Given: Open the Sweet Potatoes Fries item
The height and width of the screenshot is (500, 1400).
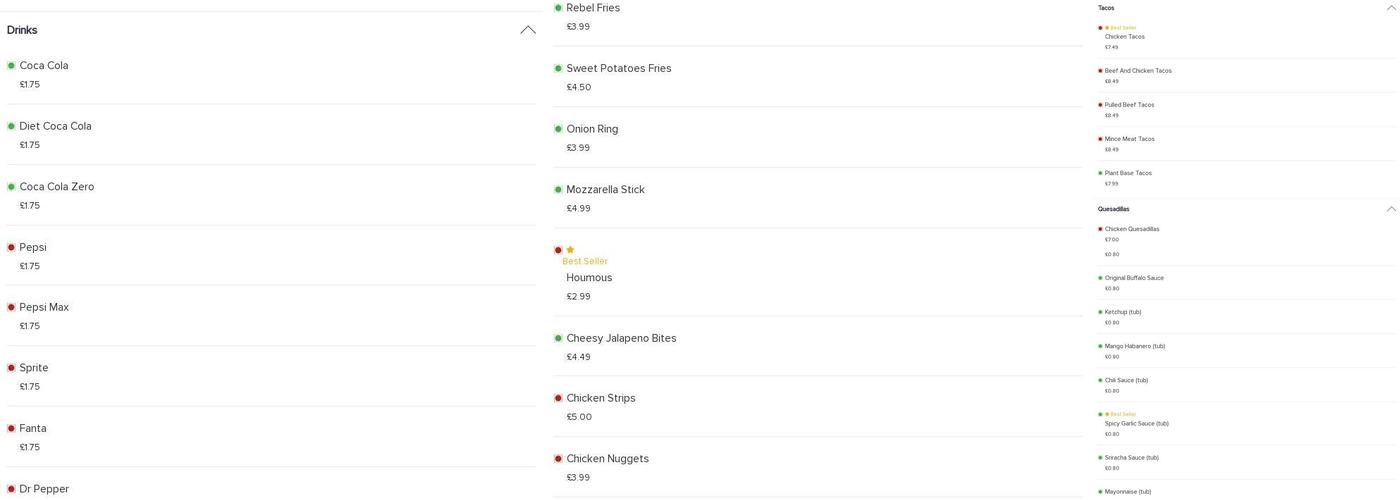Looking at the screenshot, I should tap(618, 68).
